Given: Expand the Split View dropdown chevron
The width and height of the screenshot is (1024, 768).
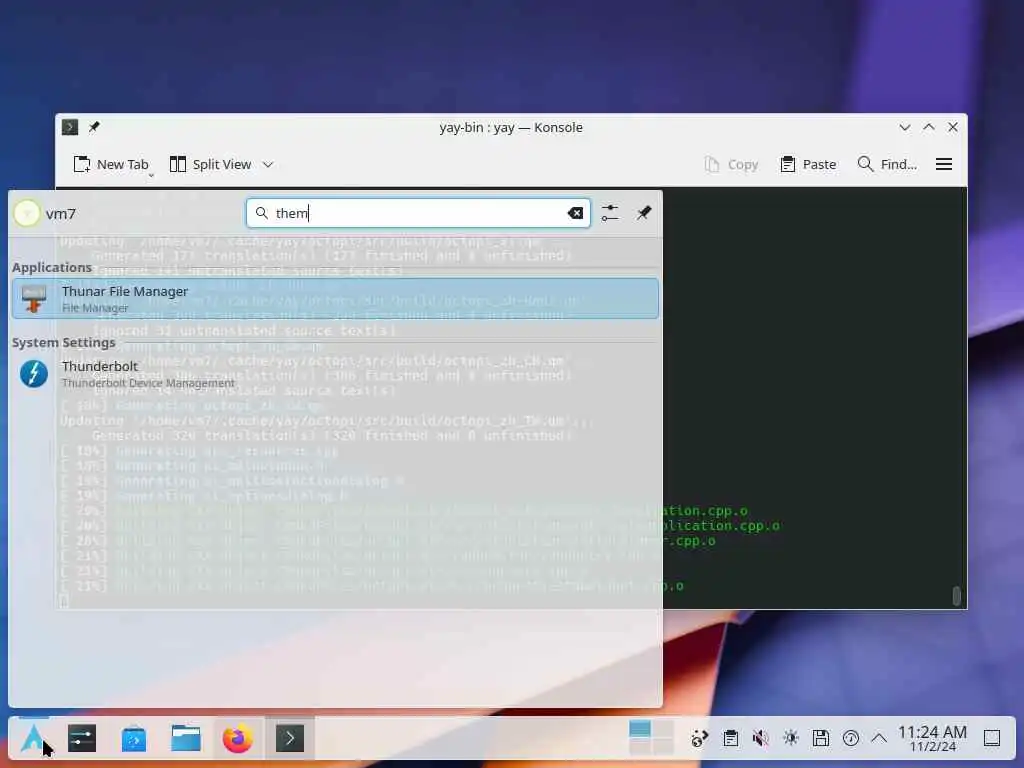Looking at the screenshot, I should click(x=268, y=165).
